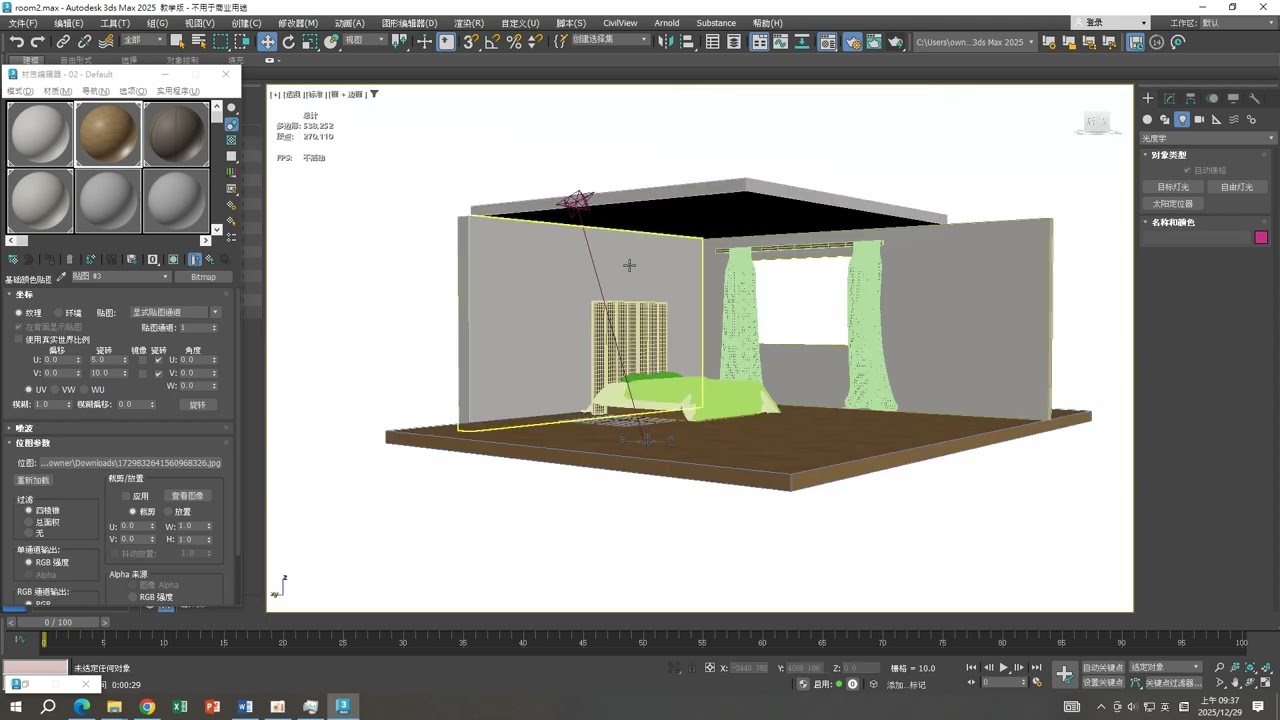Click the 查看图像 button
The height and width of the screenshot is (720, 1280).
point(187,496)
